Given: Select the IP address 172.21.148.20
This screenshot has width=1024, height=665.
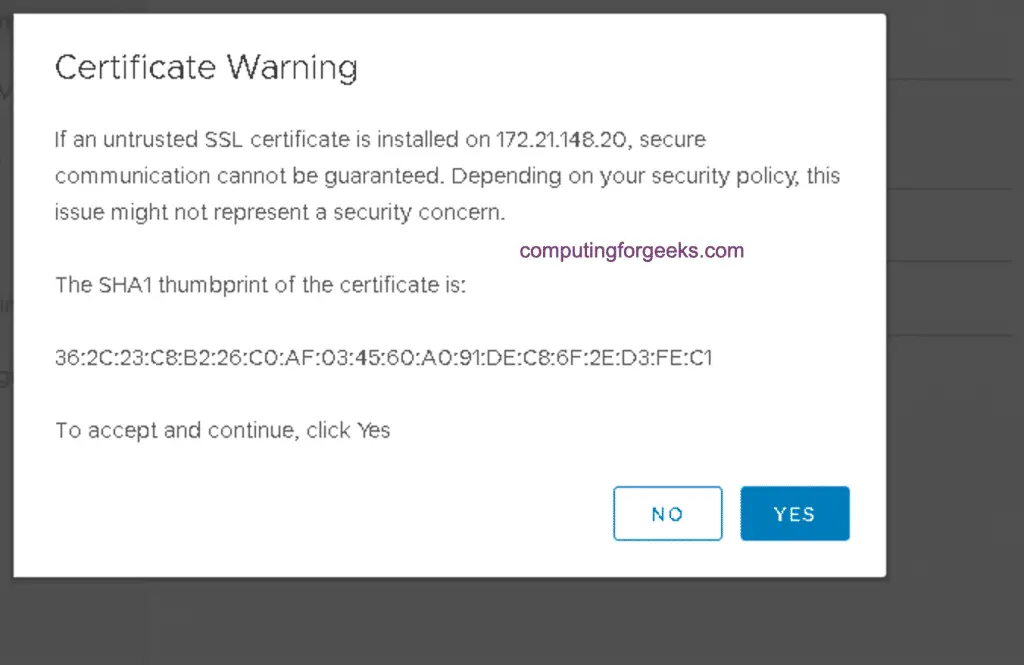Looking at the screenshot, I should point(561,140).
